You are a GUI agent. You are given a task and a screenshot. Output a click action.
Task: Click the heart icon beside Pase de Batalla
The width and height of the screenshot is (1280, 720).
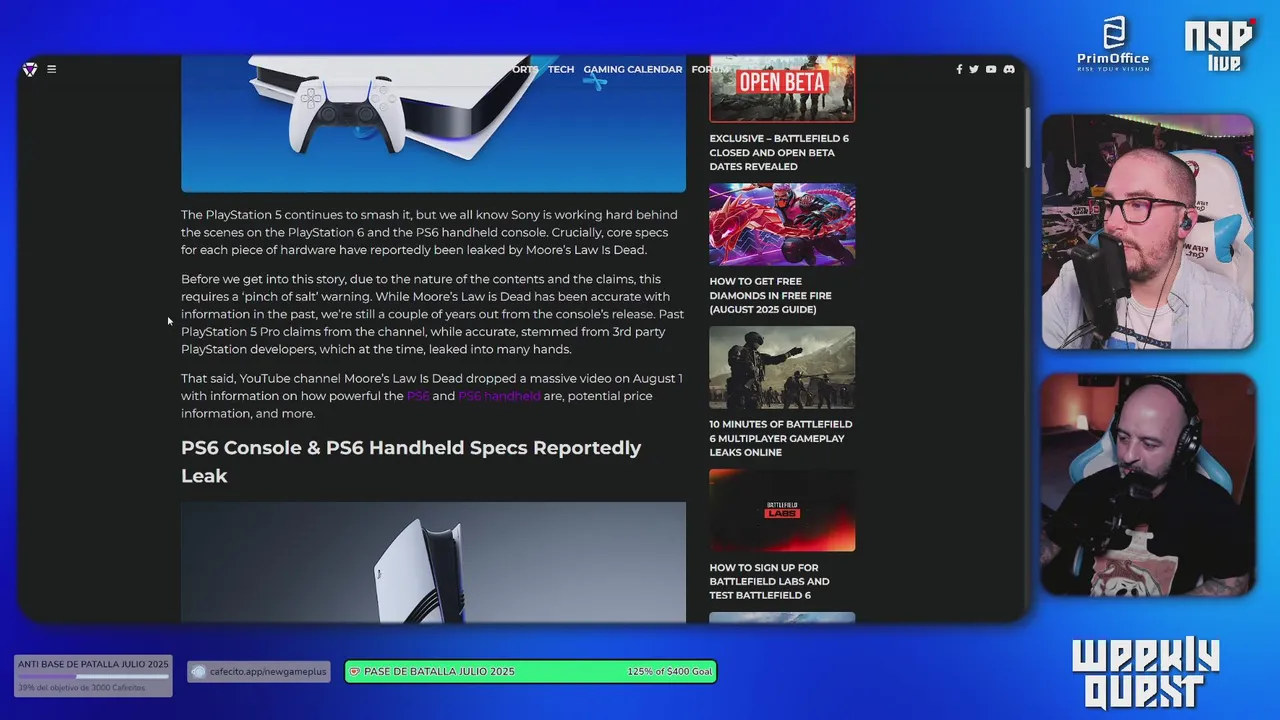[354, 672]
